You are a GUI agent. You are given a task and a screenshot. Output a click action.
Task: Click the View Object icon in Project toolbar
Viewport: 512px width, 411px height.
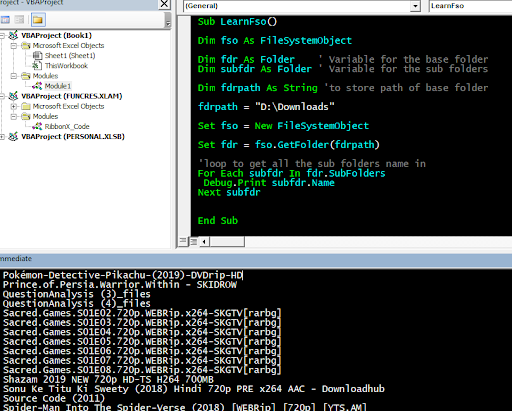(x=19, y=20)
